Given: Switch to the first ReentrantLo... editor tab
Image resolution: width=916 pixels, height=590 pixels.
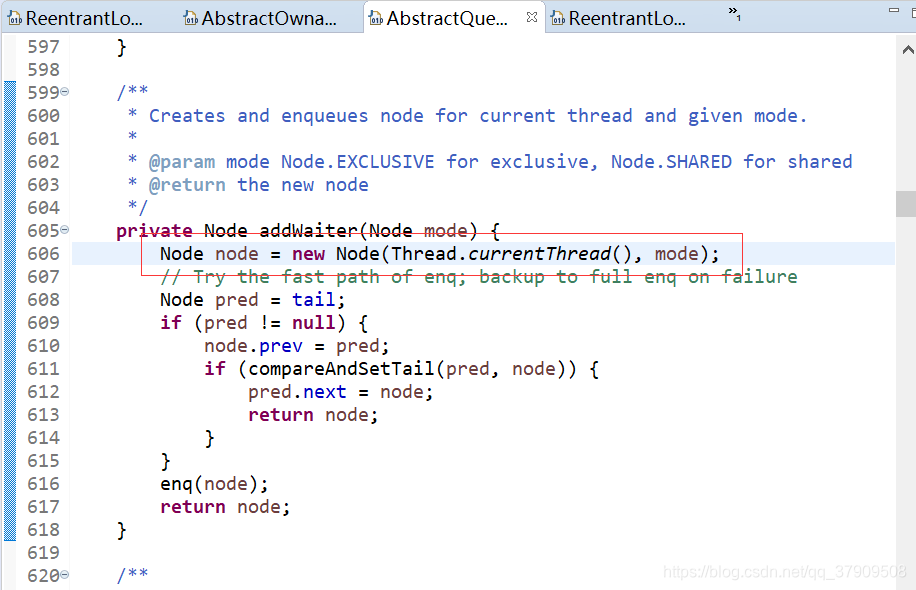Looking at the screenshot, I should pyautogui.click(x=76, y=18).
